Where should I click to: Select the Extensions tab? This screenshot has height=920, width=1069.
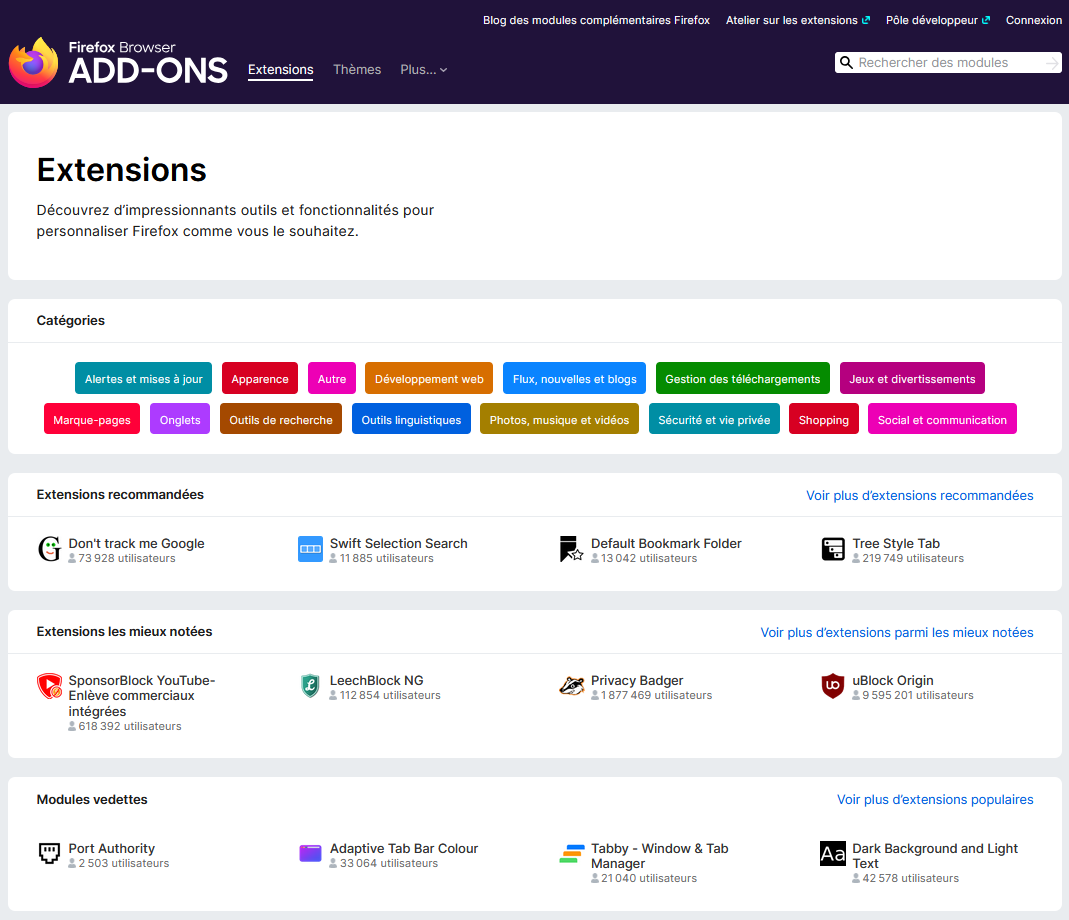tap(281, 70)
